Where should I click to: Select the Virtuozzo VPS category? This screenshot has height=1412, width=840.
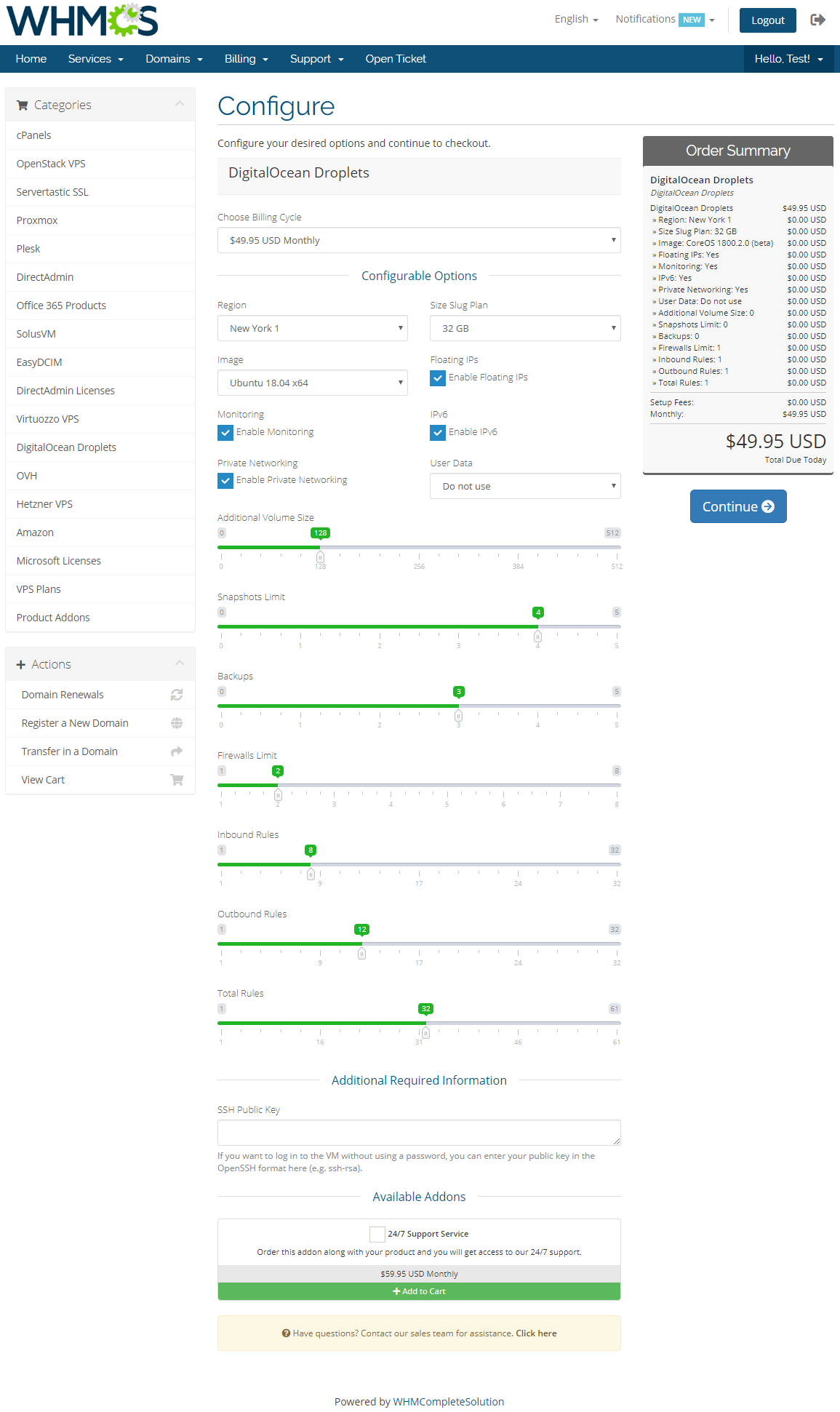[100, 419]
